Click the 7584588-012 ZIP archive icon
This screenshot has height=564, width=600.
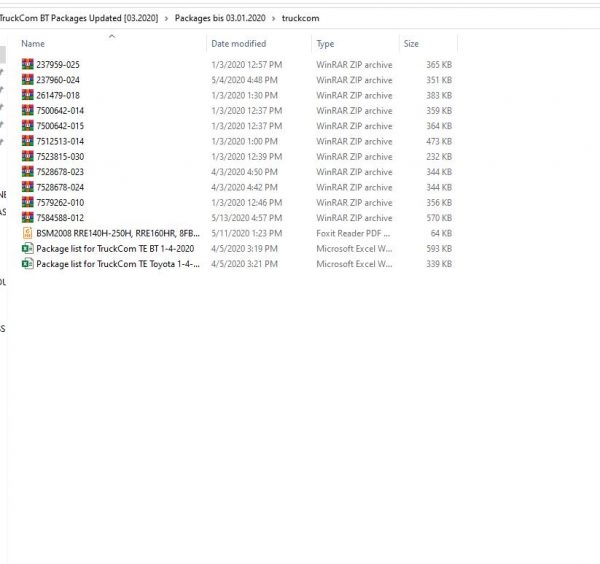pos(28,217)
